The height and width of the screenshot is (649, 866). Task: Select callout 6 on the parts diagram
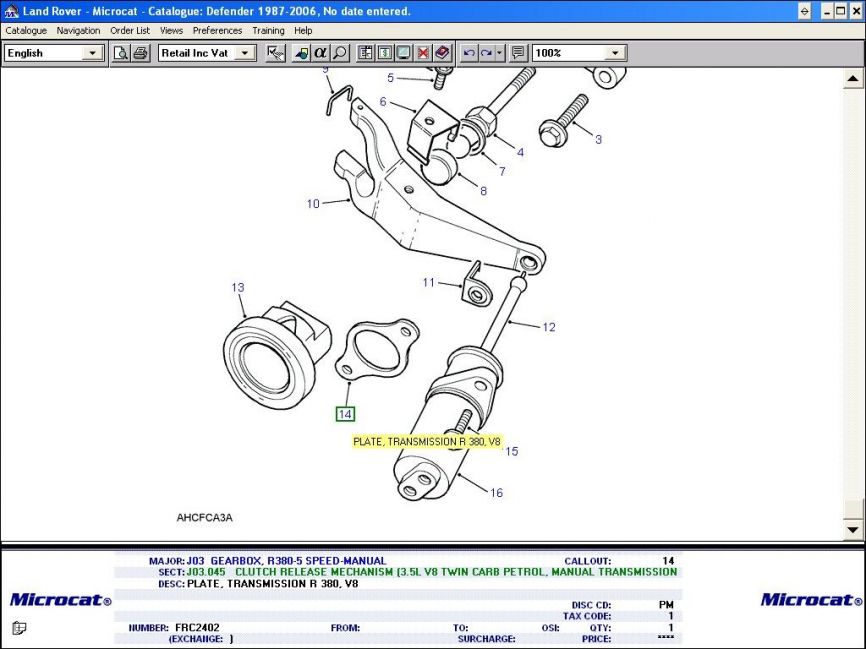coord(383,102)
